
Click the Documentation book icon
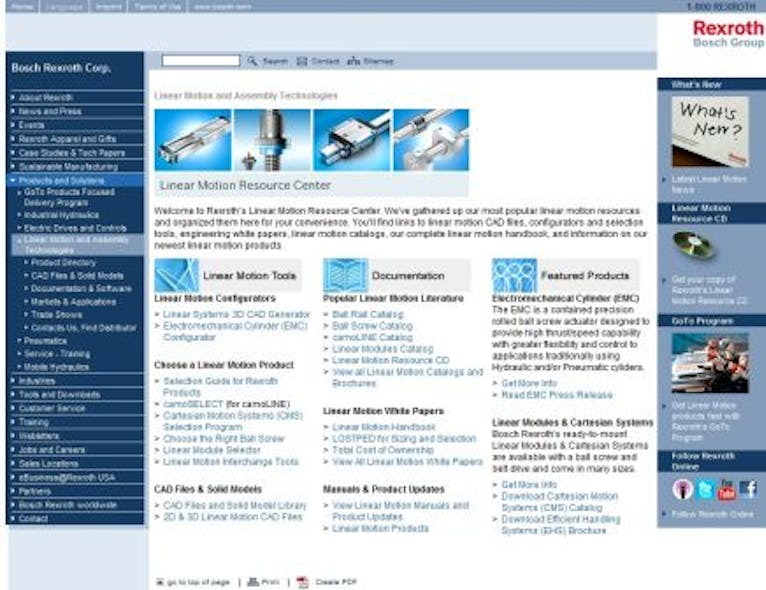coord(345,275)
